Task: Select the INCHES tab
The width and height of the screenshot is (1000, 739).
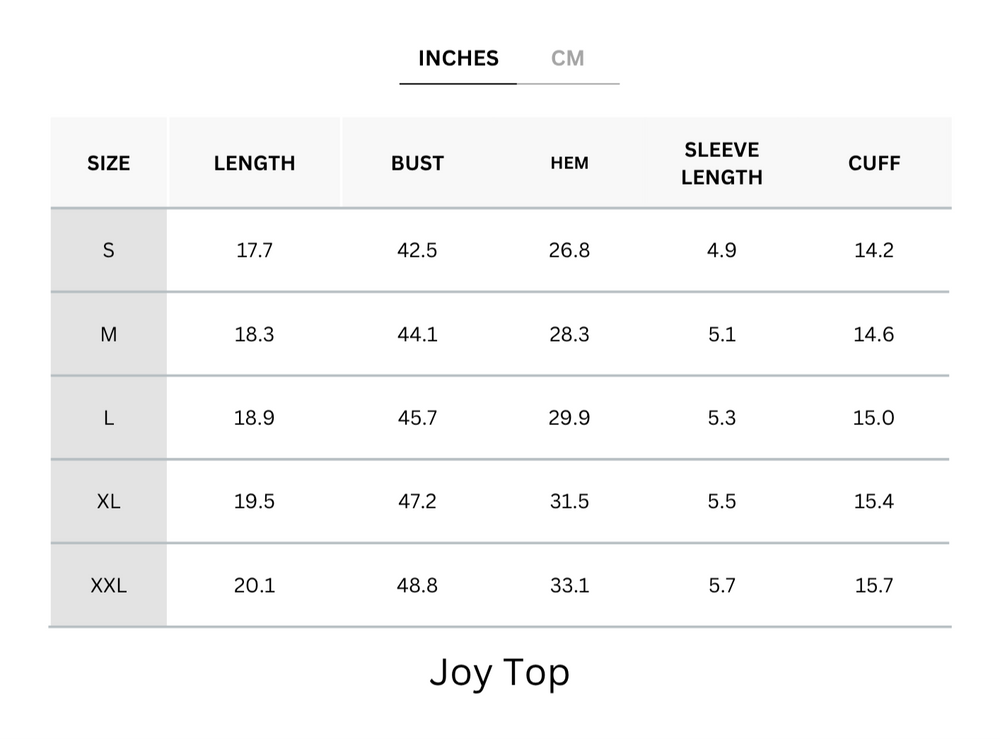Action: (458, 58)
